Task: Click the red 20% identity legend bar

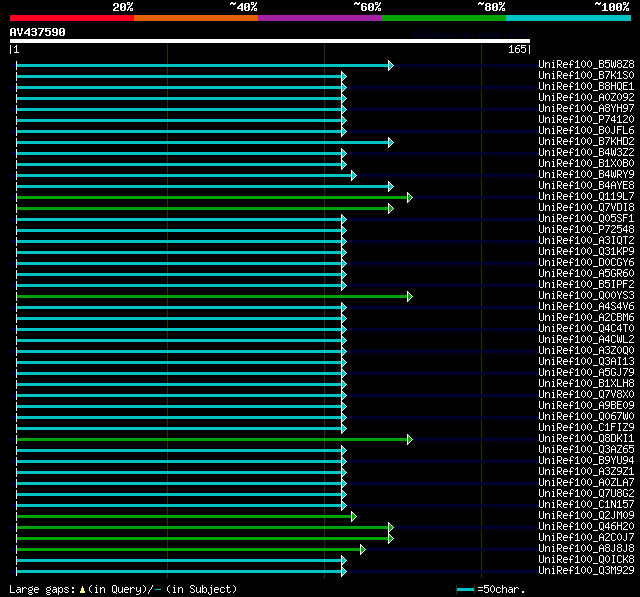Action: pyautogui.click(x=72, y=18)
